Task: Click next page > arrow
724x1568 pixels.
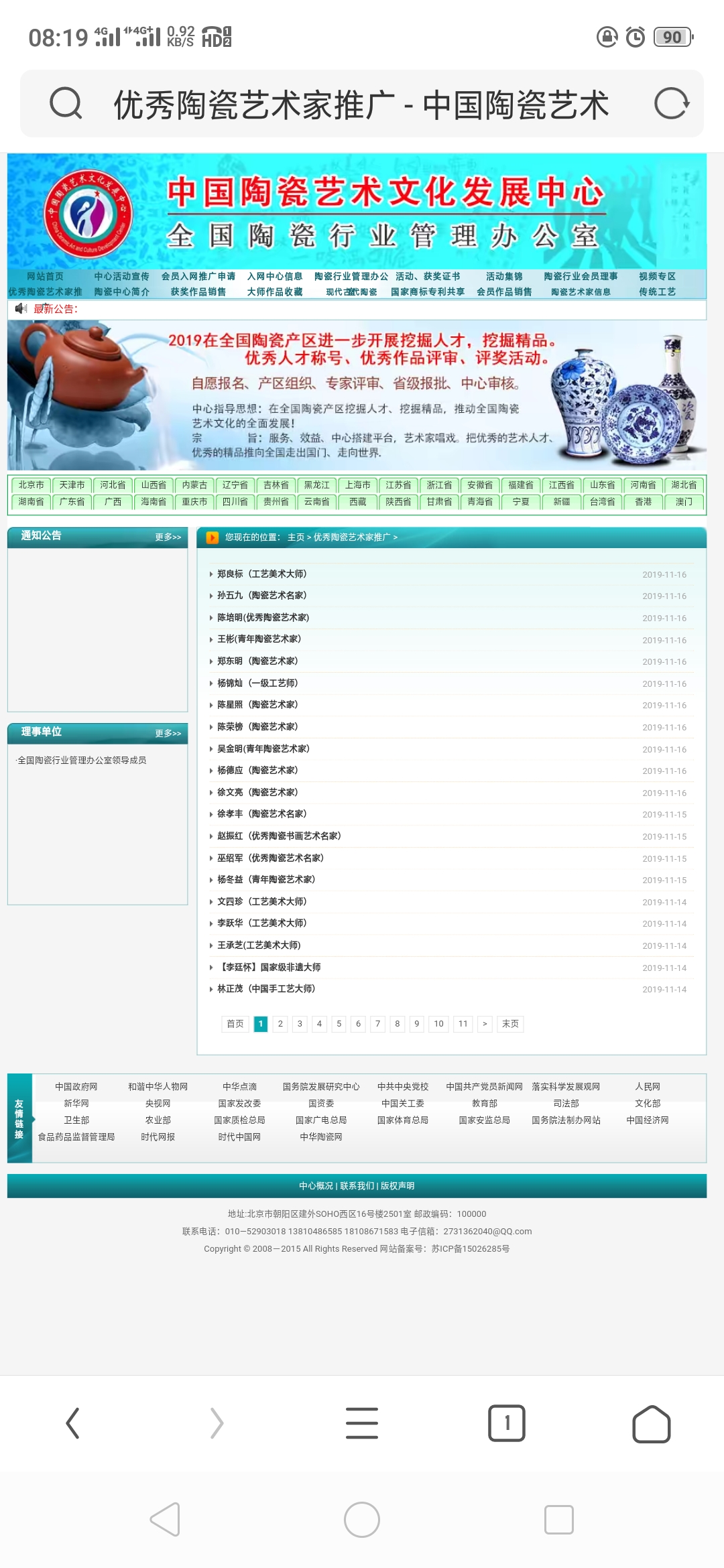Action: coord(485,1024)
